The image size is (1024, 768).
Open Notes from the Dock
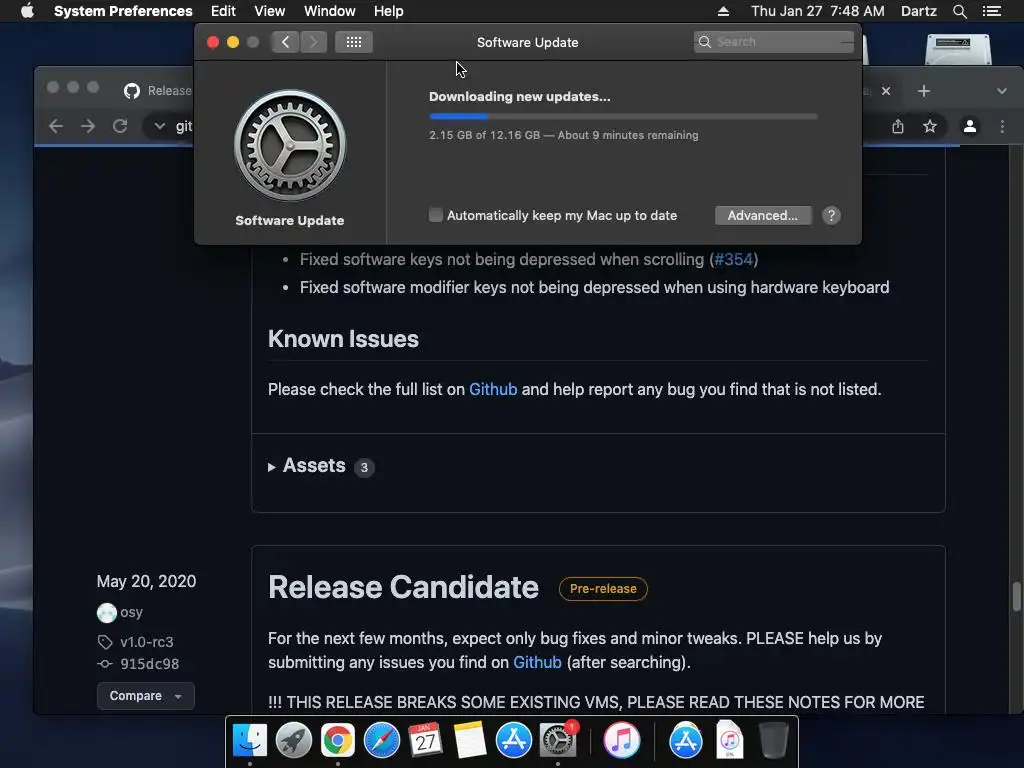(470, 741)
